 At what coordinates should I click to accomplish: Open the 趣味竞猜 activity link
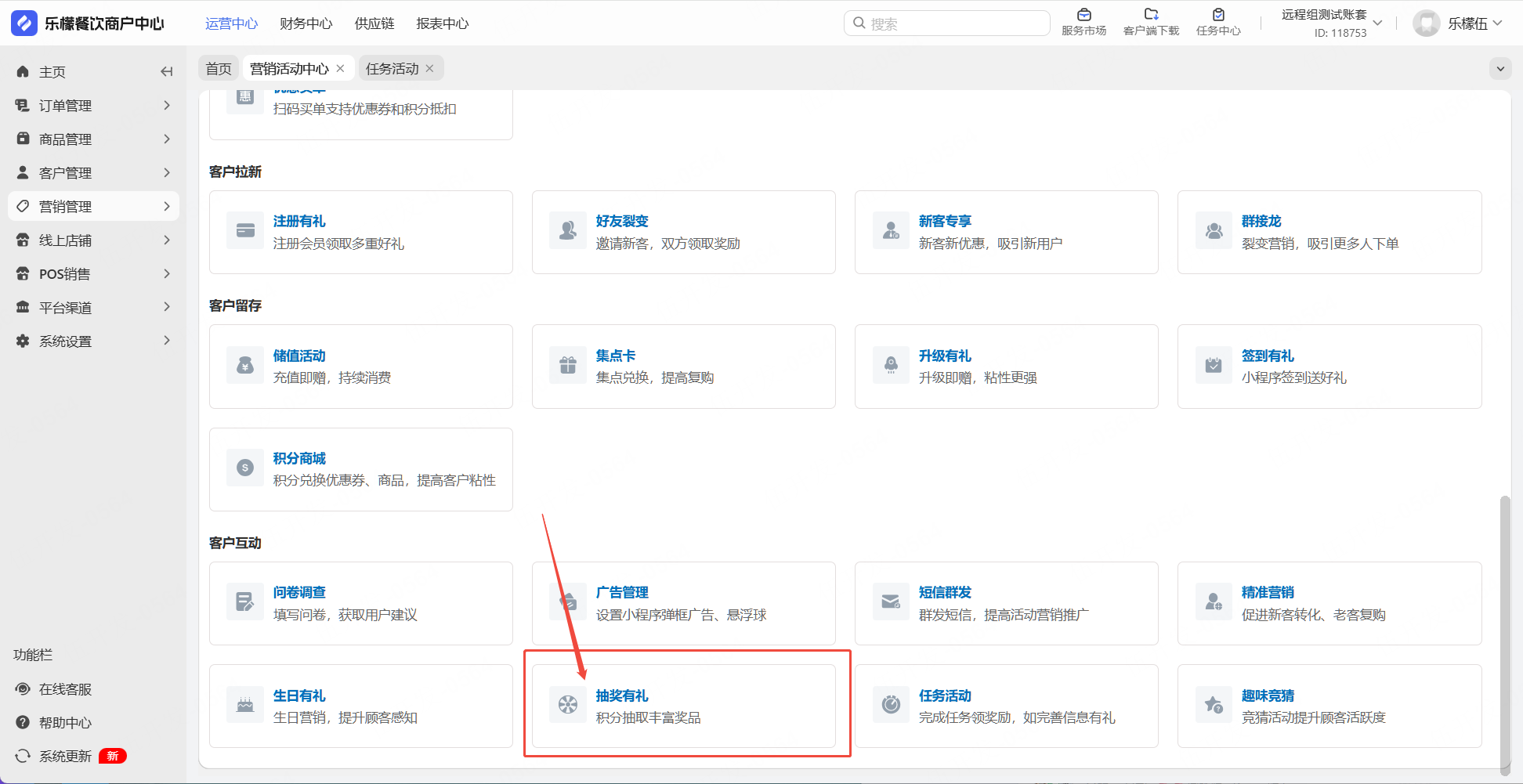tap(1268, 696)
